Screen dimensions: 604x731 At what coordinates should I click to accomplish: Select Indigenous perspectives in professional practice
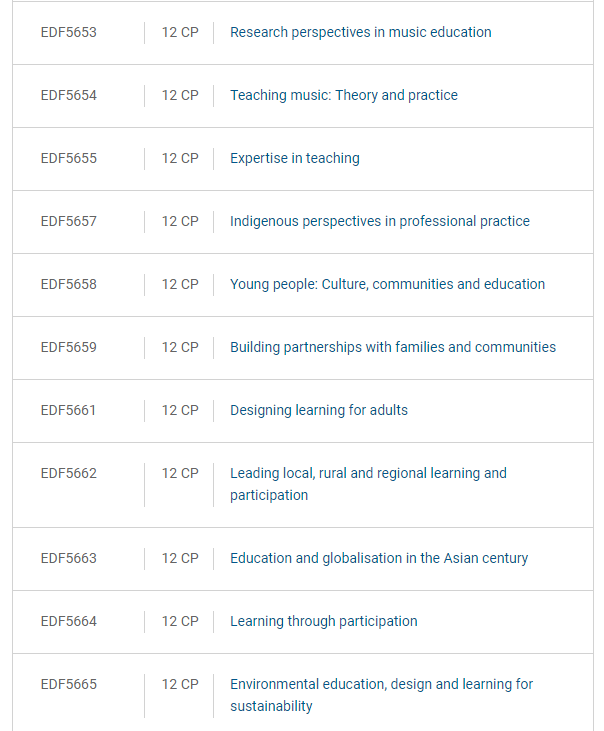point(379,221)
